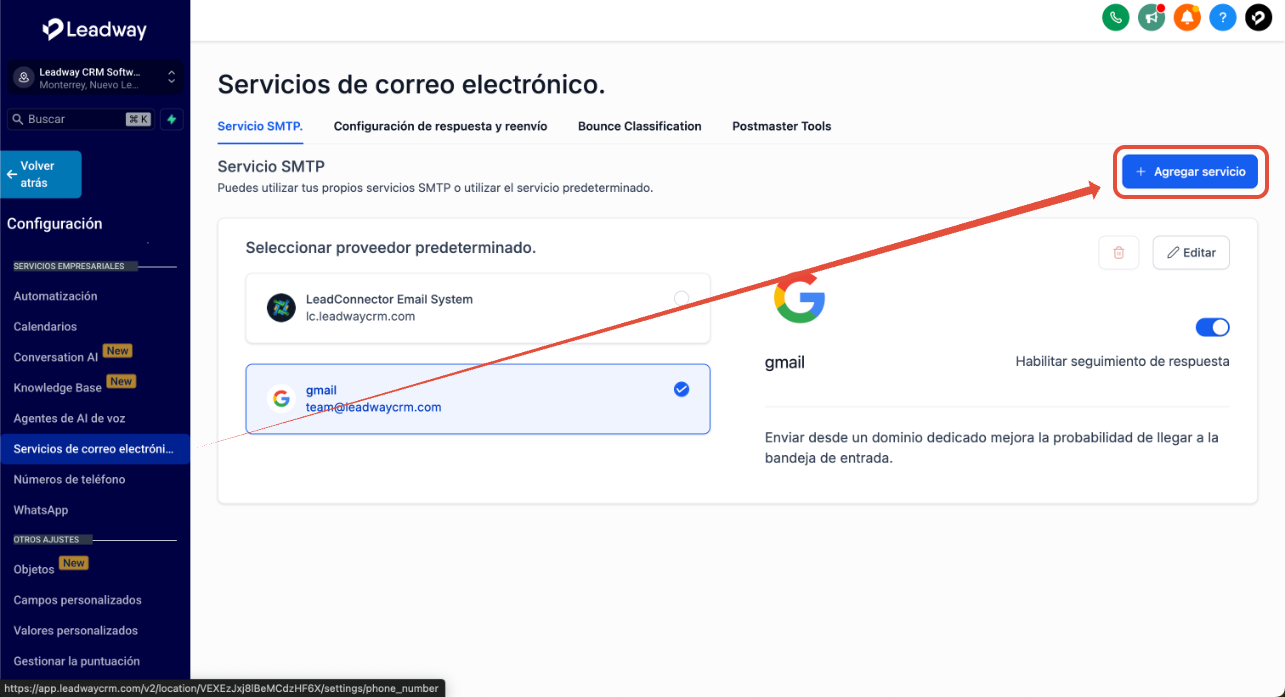Click the gmail label under Google logo
The width and height of the screenshot is (1285, 697).
(x=785, y=362)
